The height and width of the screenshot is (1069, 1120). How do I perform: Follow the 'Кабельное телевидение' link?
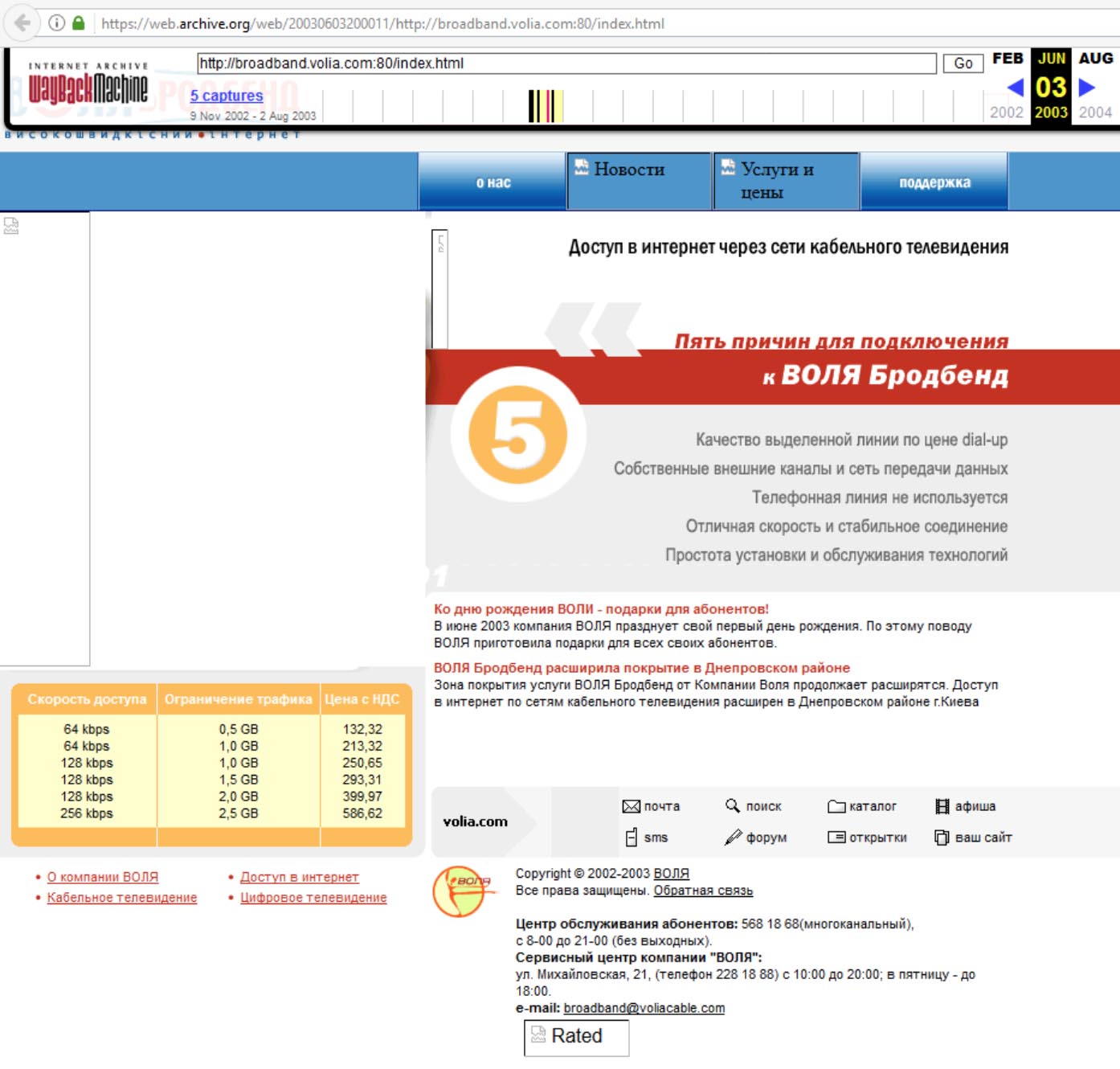pos(122,897)
